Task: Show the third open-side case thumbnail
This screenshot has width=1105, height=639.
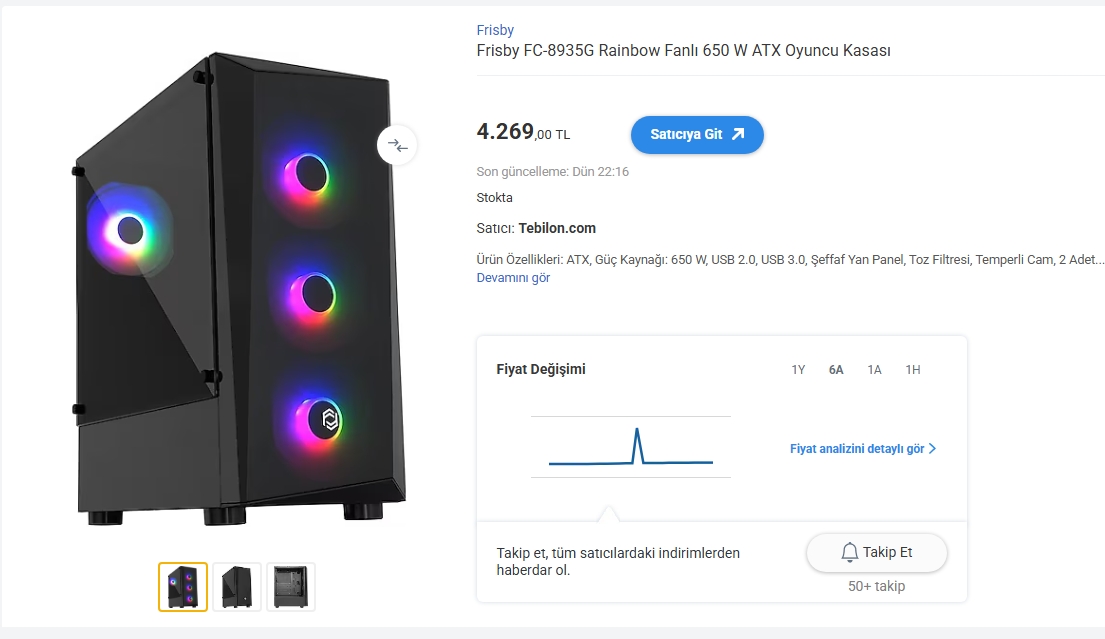Action: [x=291, y=587]
